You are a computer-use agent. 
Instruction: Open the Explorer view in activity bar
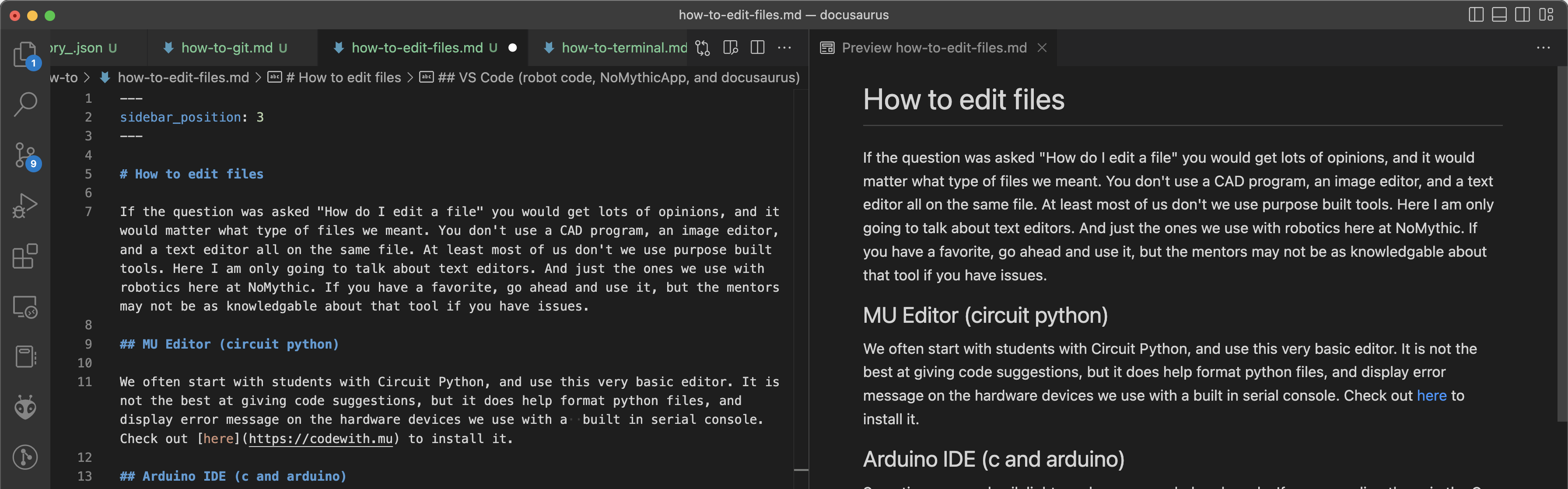[x=25, y=56]
